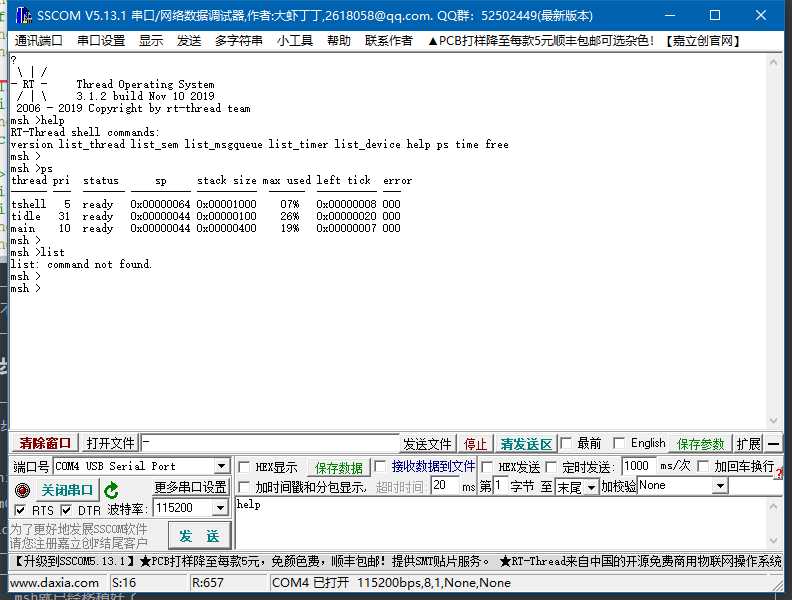Enable the HEX发送 checkbox
This screenshot has height=600, width=792.
[x=487, y=467]
